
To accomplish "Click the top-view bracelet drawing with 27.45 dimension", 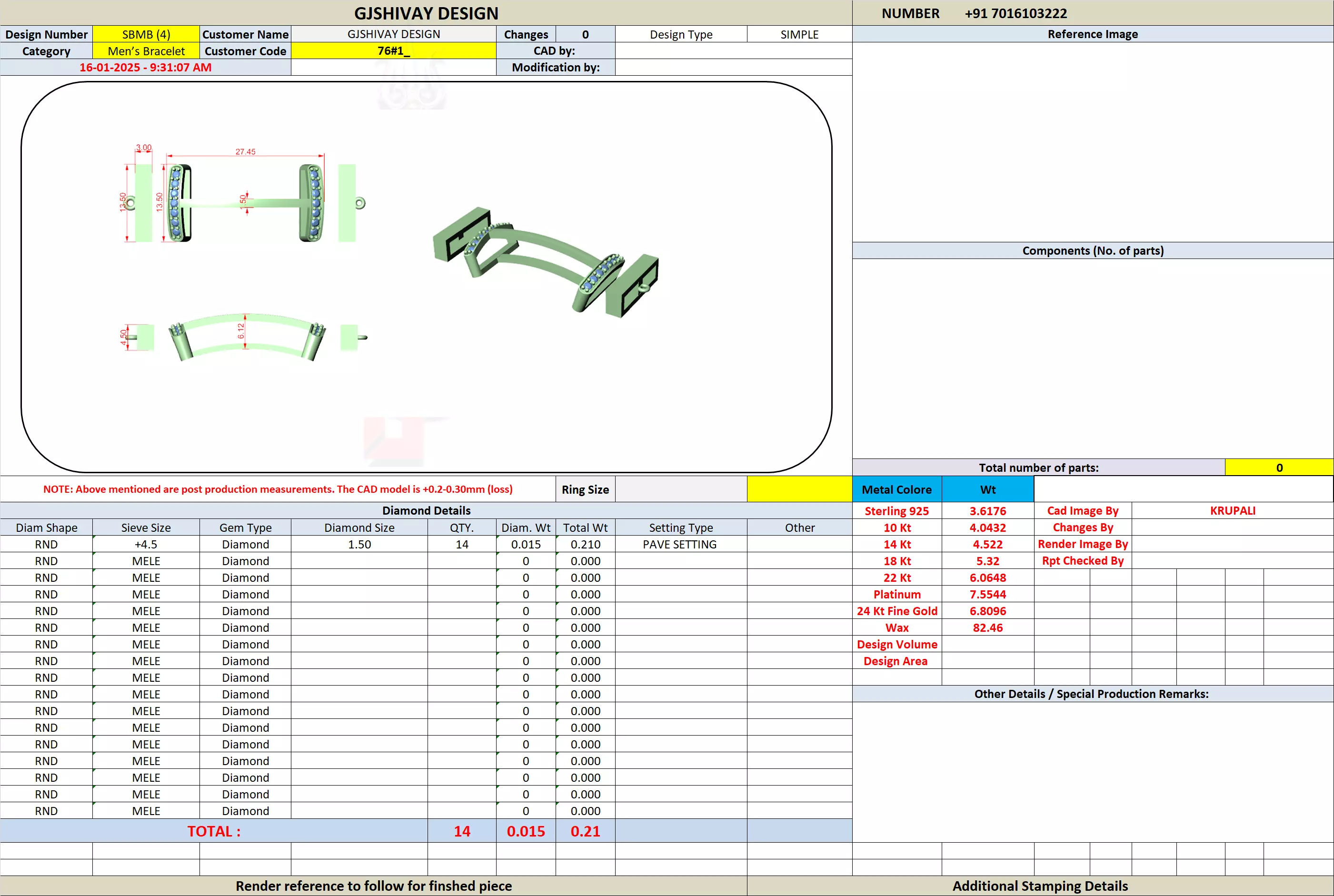I will [x=246, y=203].
